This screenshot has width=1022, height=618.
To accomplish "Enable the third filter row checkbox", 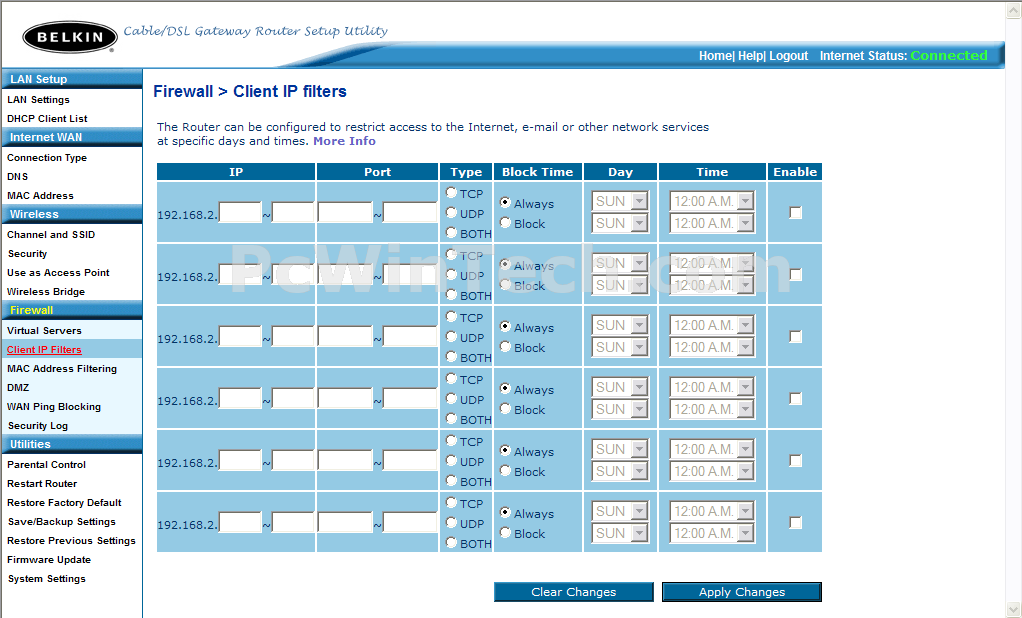I will pos(795,336).
